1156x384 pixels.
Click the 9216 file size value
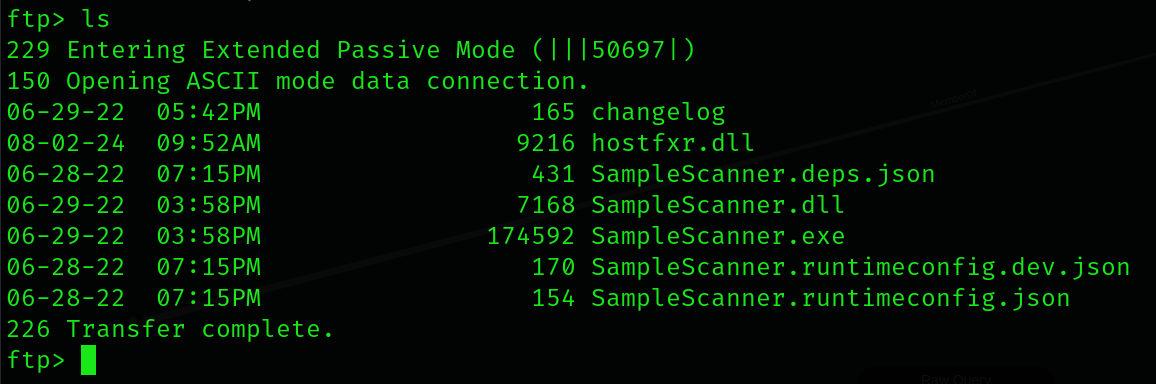click(x=546, y=143)
